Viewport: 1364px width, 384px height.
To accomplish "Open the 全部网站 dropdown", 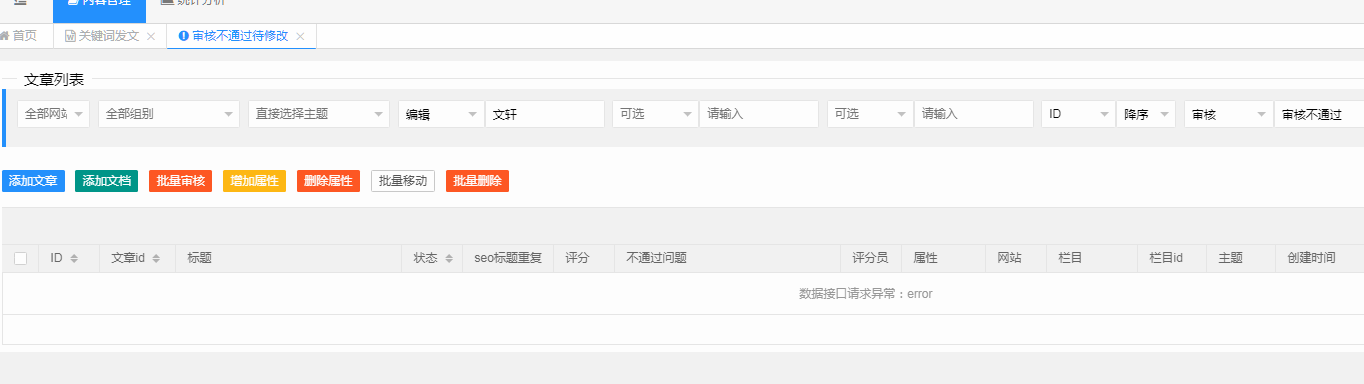I will point(53,114).
